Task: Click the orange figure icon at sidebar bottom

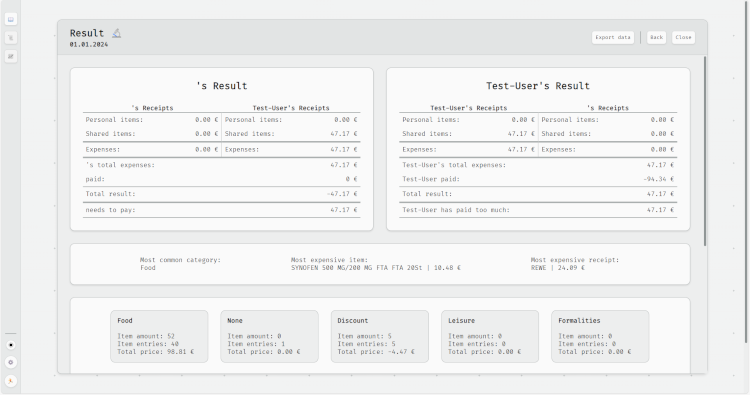Action: click(11, 381)
